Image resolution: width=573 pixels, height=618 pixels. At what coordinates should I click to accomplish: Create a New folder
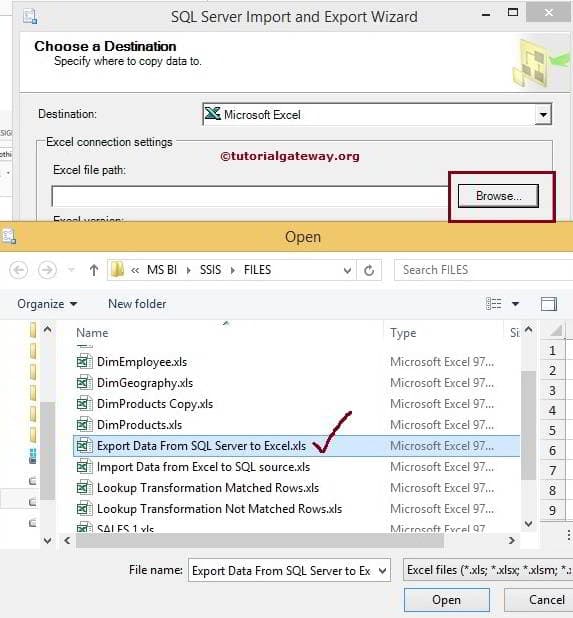[137, 304]
